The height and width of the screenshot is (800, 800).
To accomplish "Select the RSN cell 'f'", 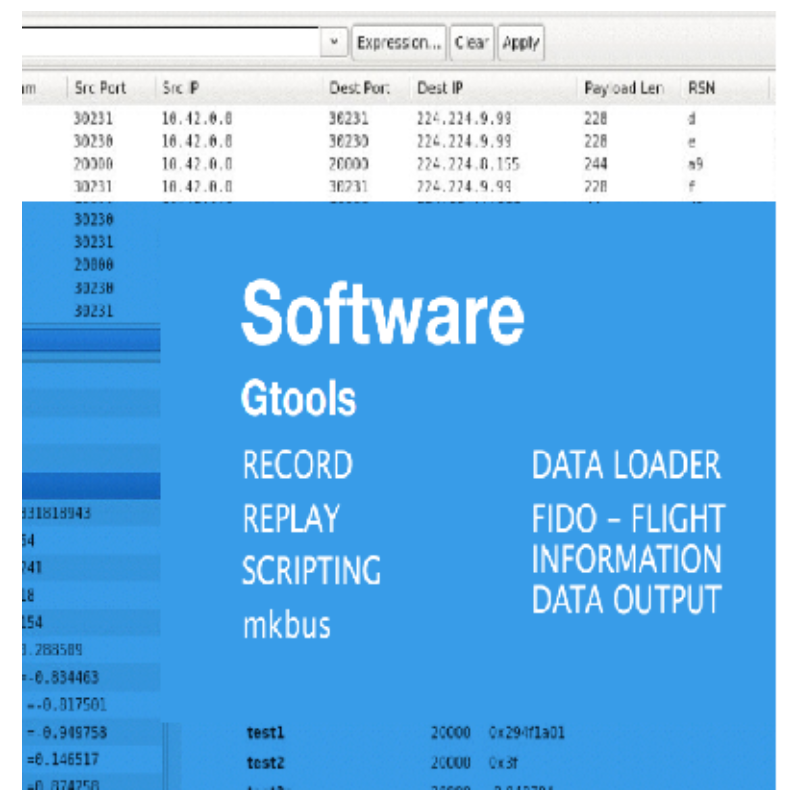I will click(692, 186).
